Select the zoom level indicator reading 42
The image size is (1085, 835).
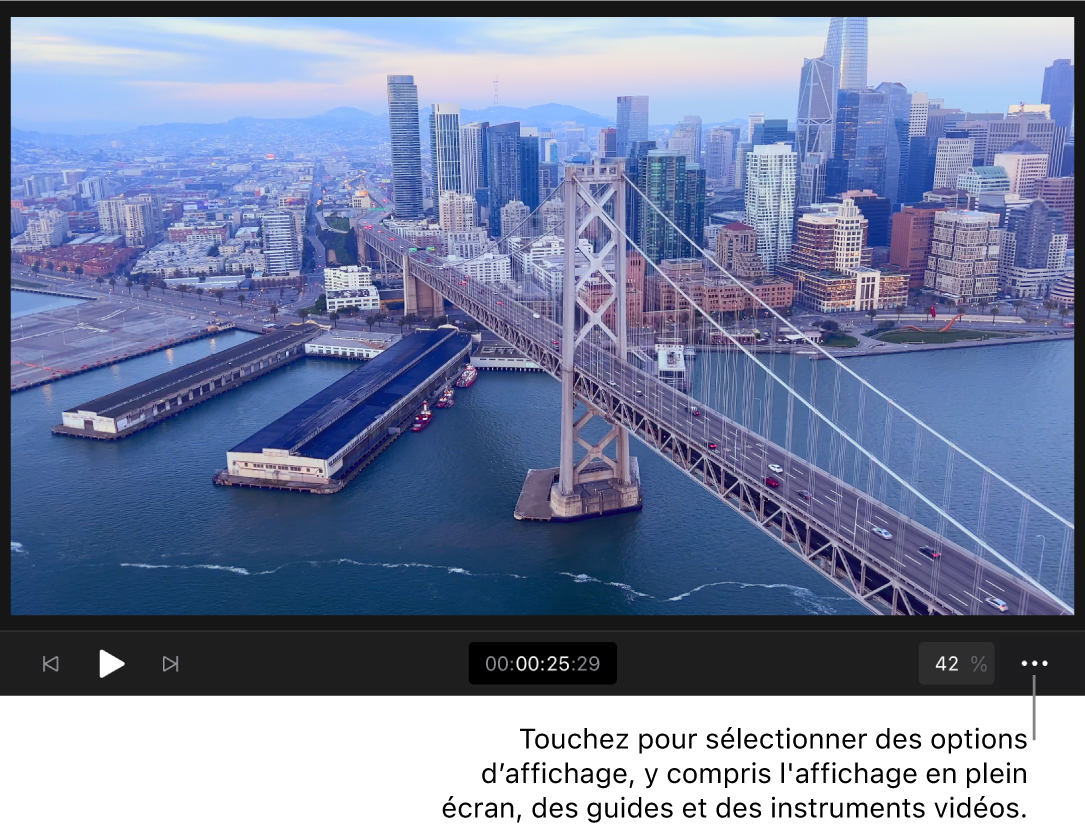click(x=956, y=663)
